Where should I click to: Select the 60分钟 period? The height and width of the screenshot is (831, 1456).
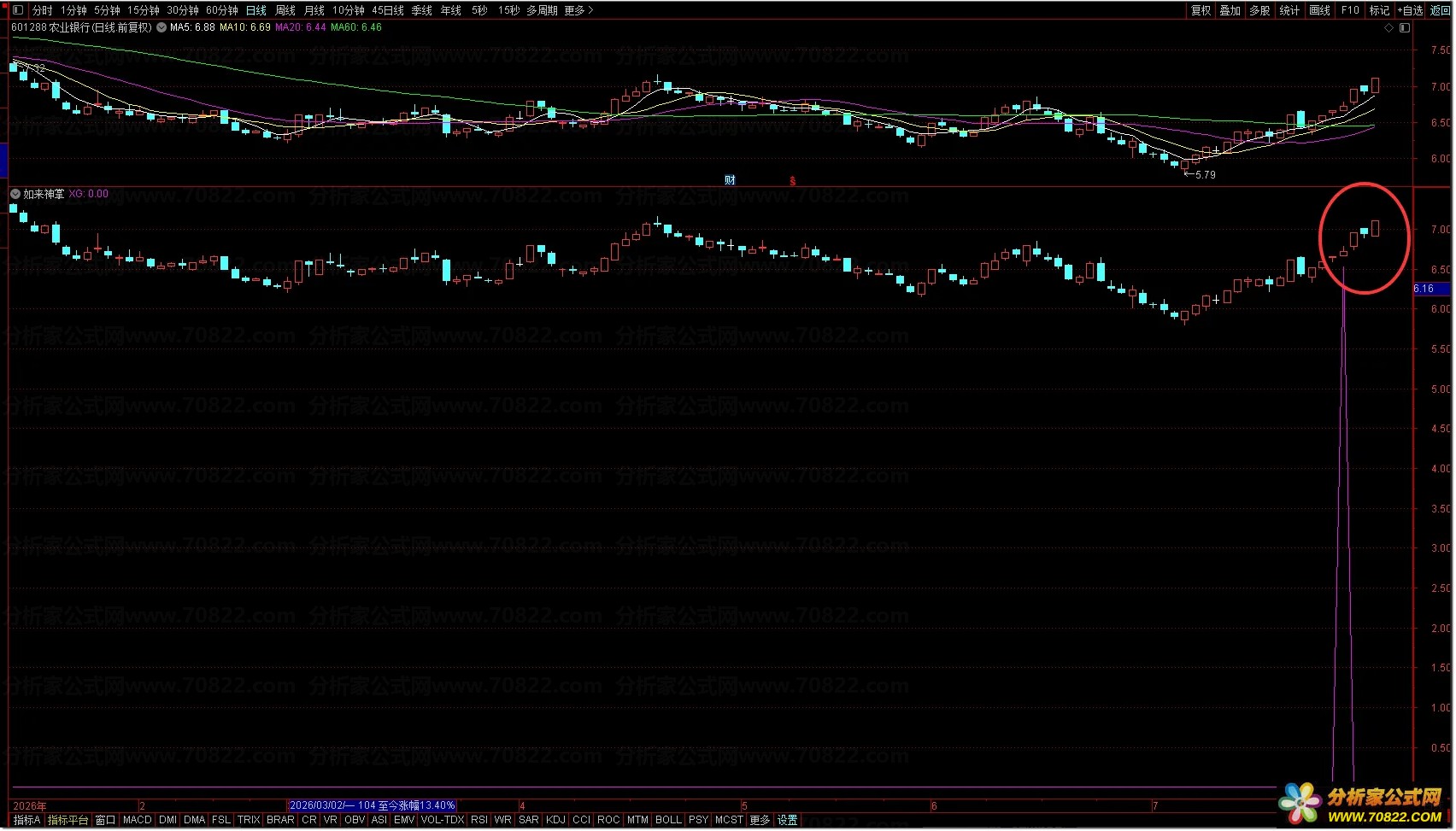coord(222,10)
